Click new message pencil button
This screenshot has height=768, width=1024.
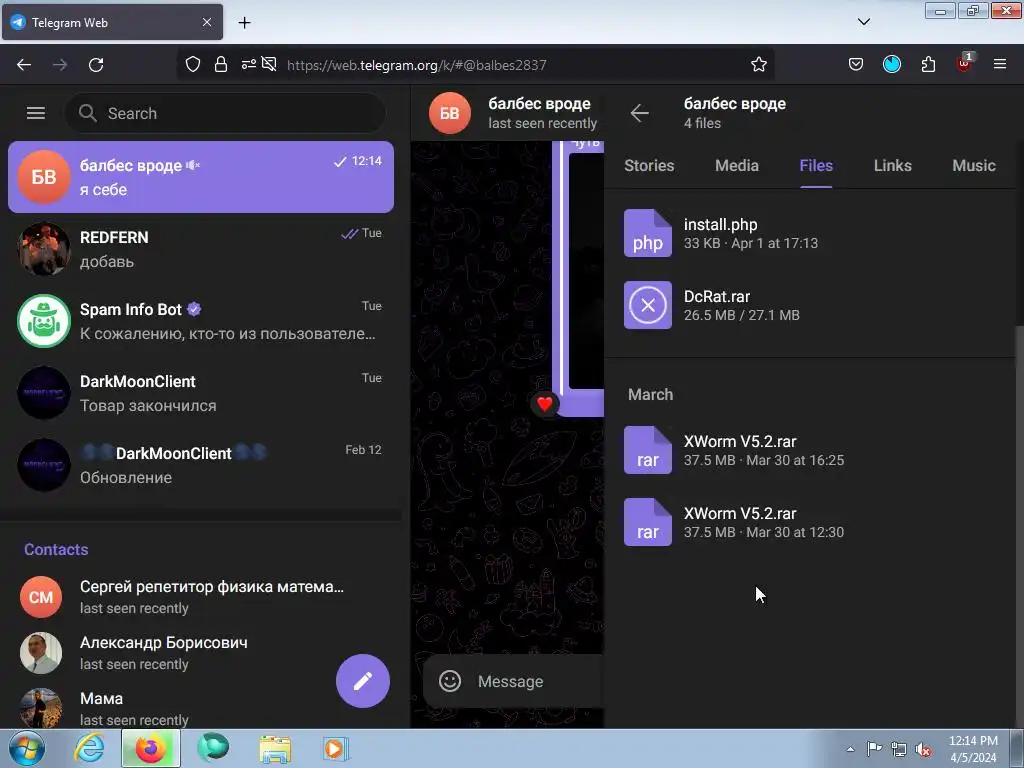click(x=362, y=680)
